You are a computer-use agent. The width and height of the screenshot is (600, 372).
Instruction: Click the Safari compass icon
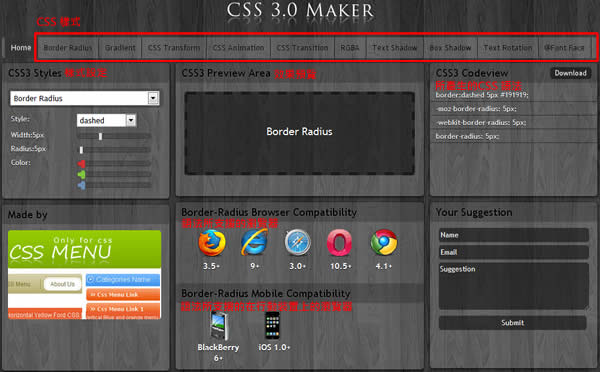(297, 243)
